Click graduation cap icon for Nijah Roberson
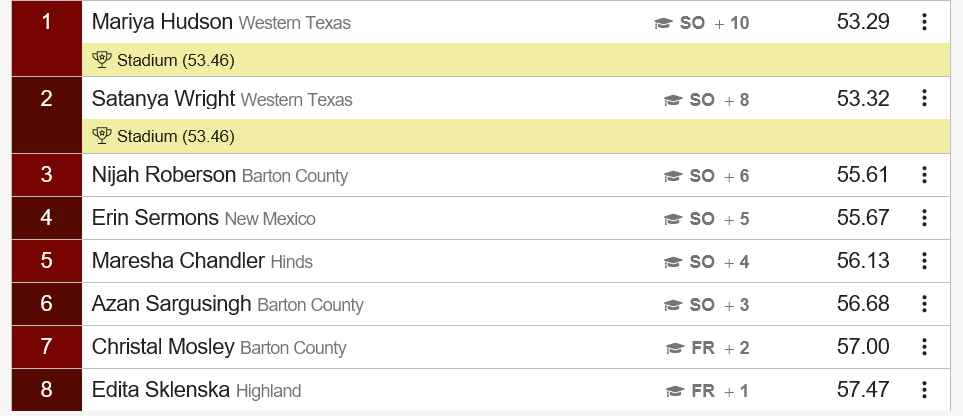The image size is (963, 416). (x=673, y=176)
